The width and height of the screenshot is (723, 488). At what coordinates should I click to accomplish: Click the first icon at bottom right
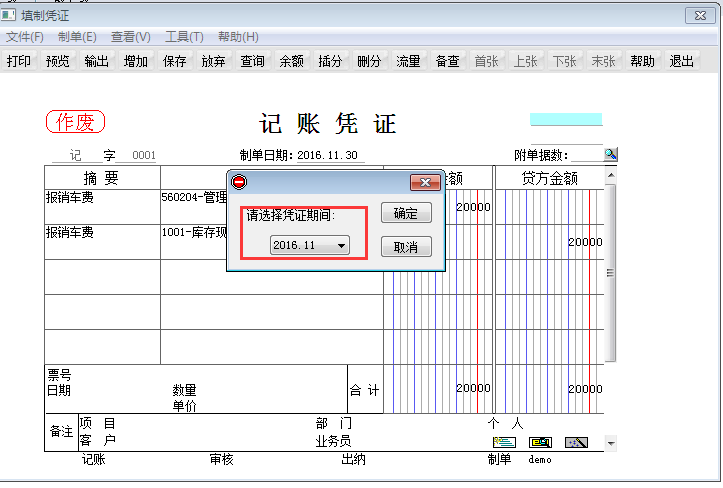[x=504, y=442]
